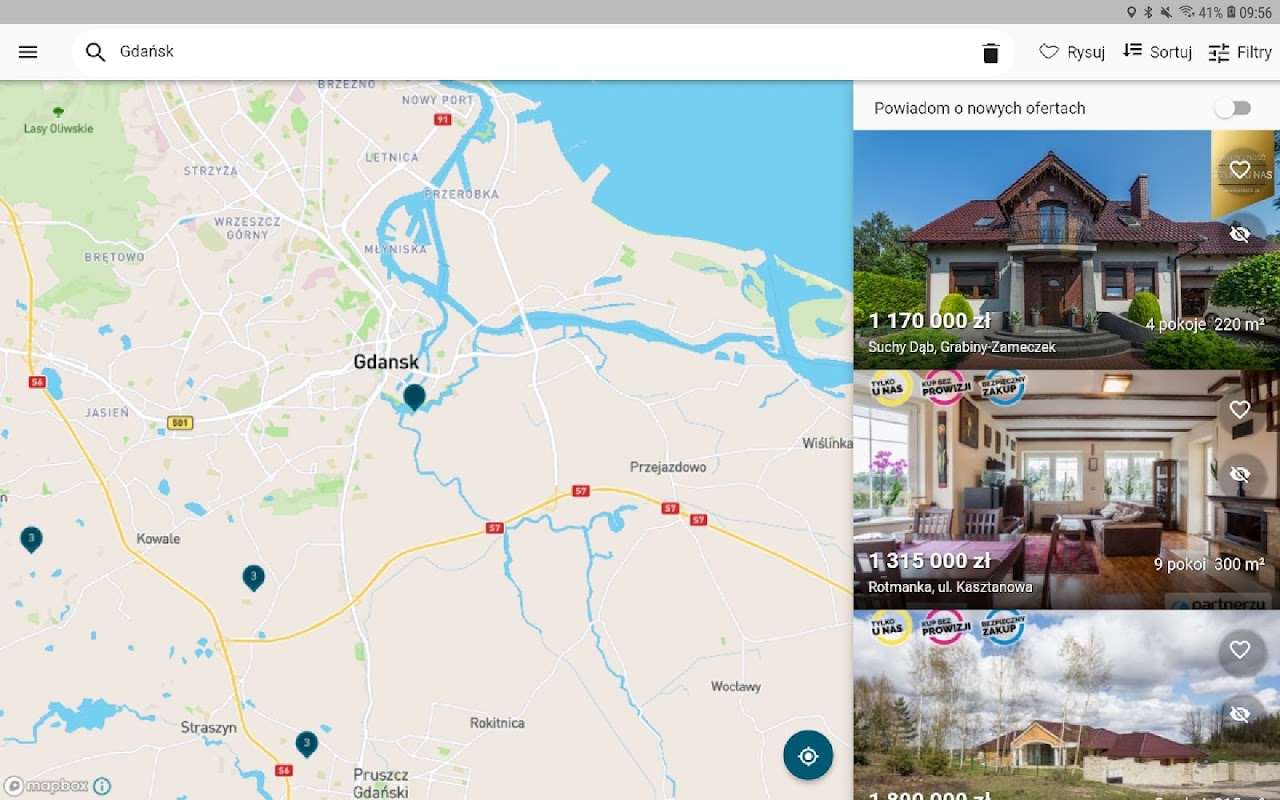Screen dimensions: 1280x800
Task: Toggle Powiadom o nowych ofertach switch
Action: pyautogui.click(x=1233, y=108)
